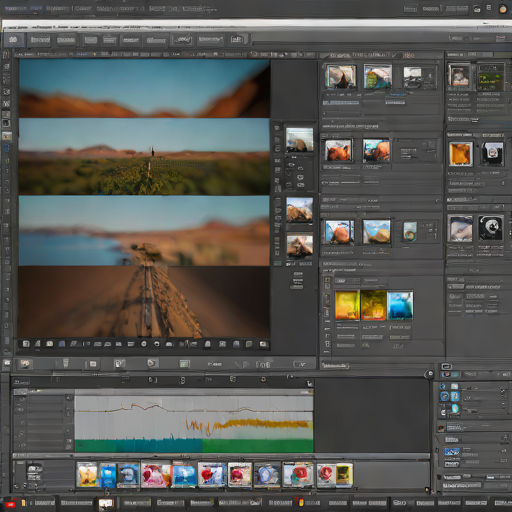512x512 pixels.
Task: Select the top preview frame showing desert mountains
Action: tap(144, 88)
